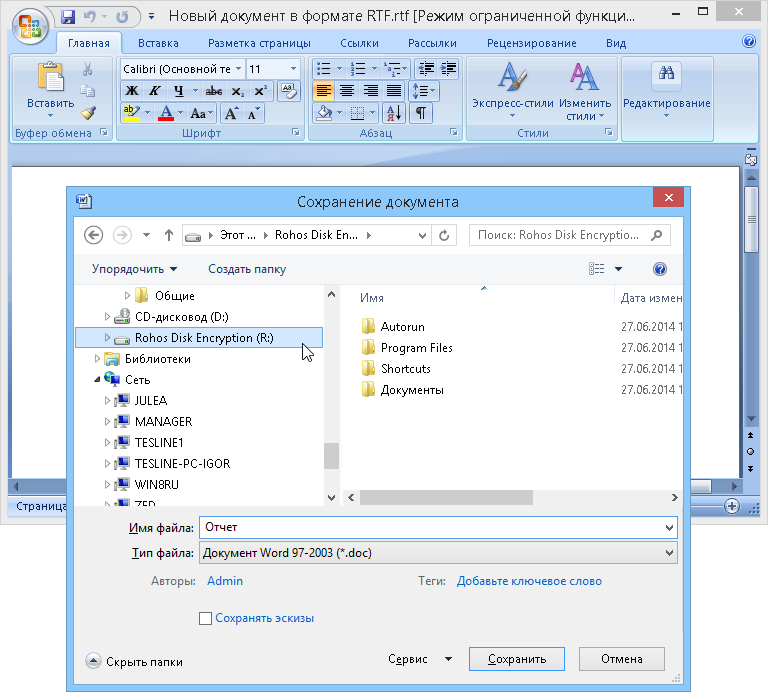Toggle Italic formatting in ribbon
The width and height of the screenshot is (768, 692).
tap(155, 91)
